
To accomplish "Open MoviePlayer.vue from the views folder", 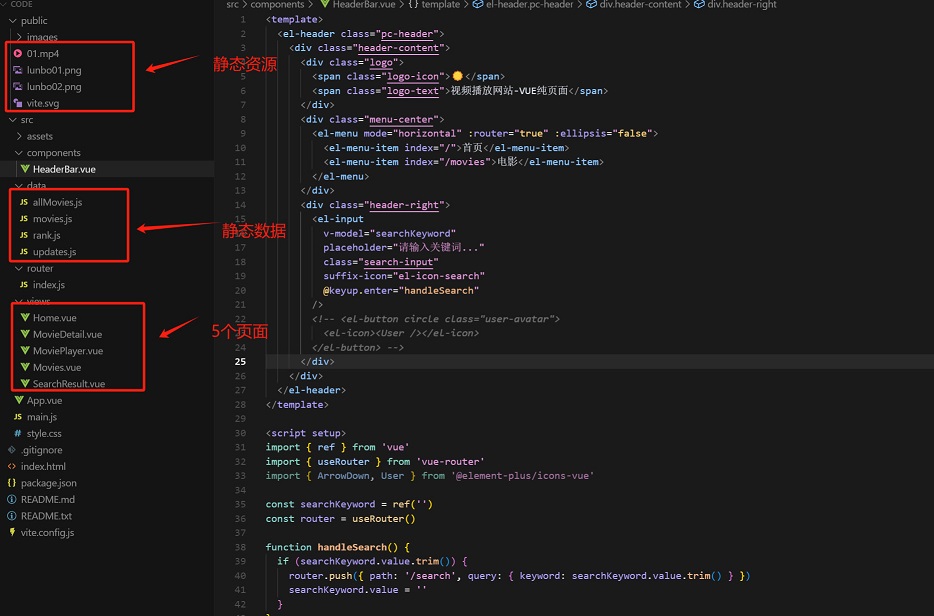I will (67, 351).
